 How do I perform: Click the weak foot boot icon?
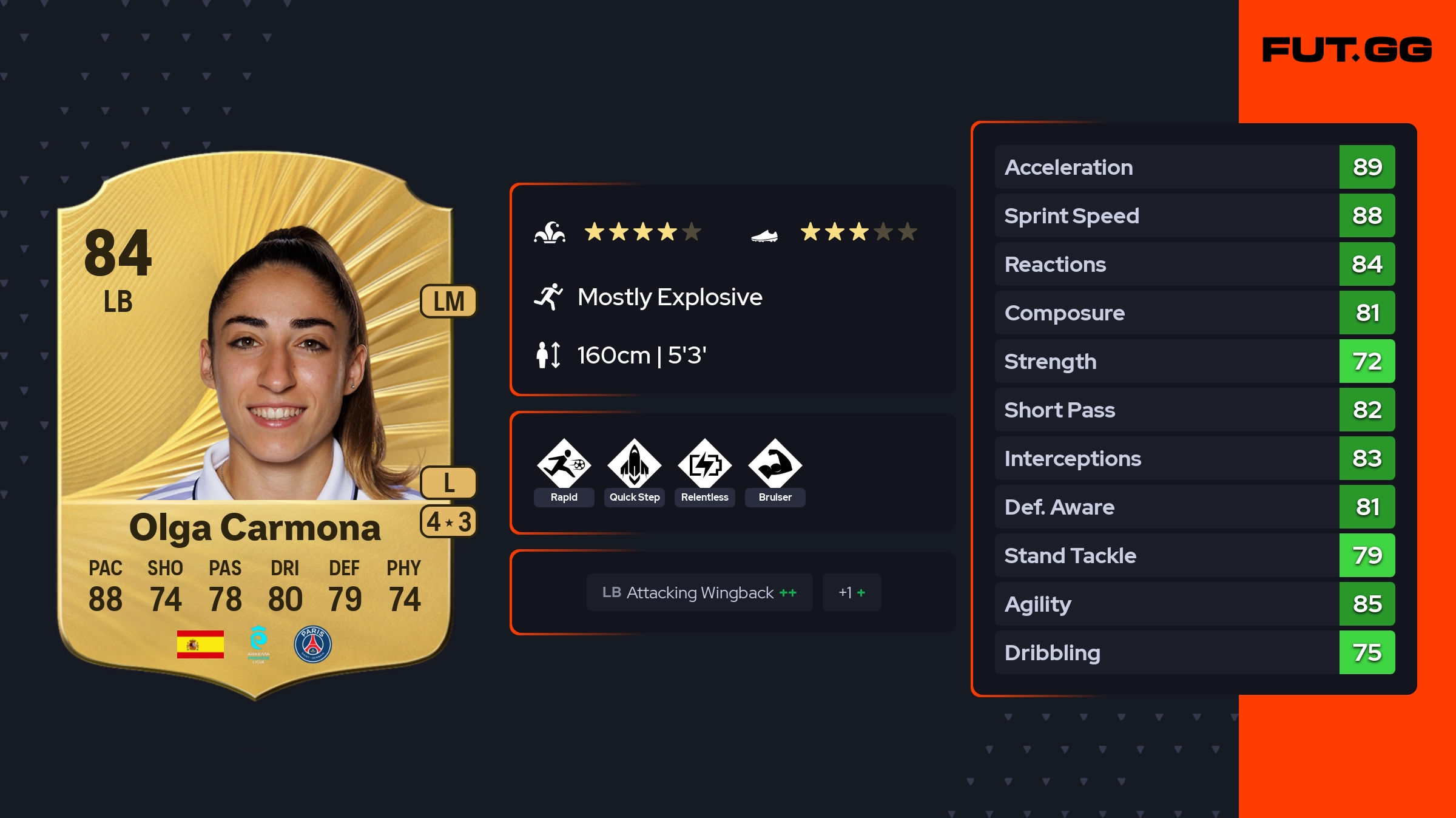coord(764,235)
